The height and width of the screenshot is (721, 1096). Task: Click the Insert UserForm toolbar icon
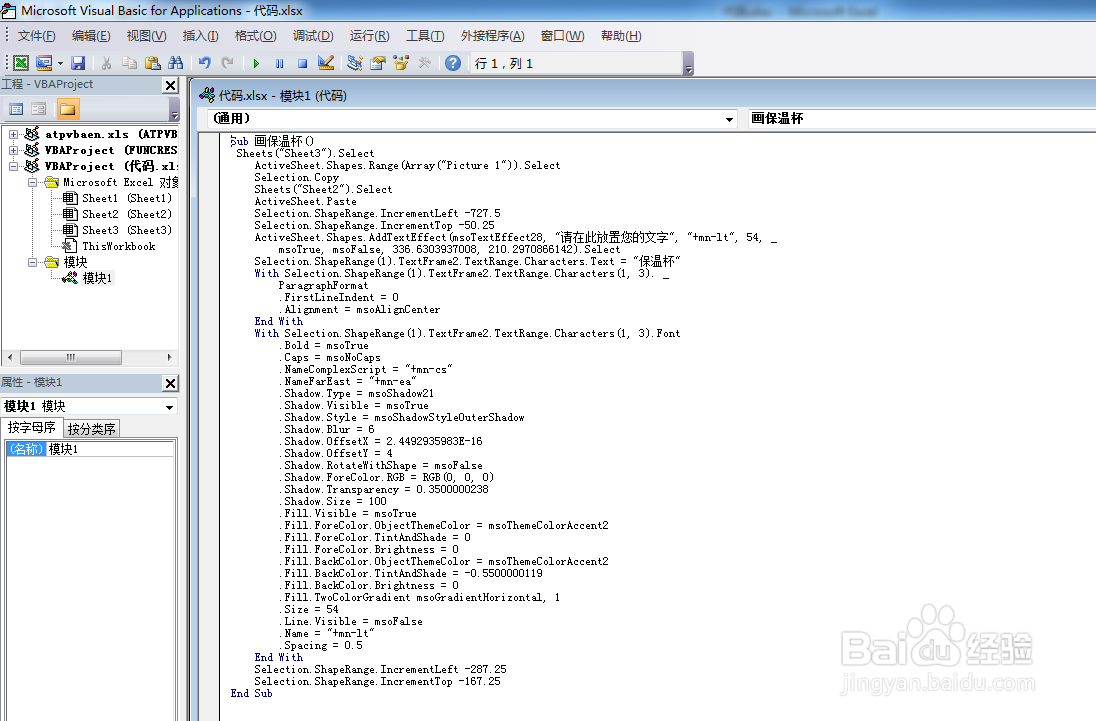tap(44, 64)
